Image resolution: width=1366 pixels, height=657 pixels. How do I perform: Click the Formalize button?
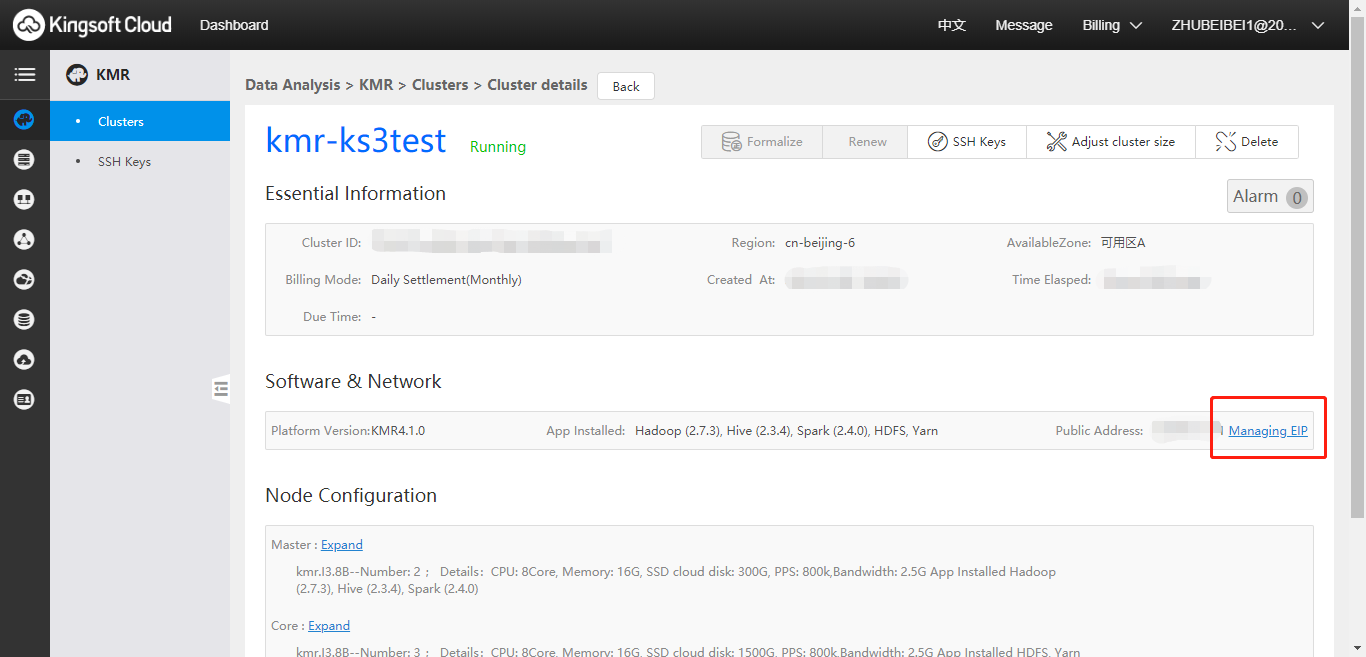pyautogui.click(x=762, y=142)
